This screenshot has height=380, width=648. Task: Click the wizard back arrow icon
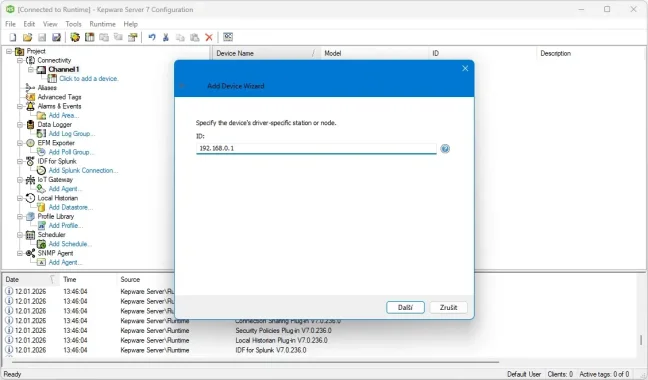tap(182, 86)
